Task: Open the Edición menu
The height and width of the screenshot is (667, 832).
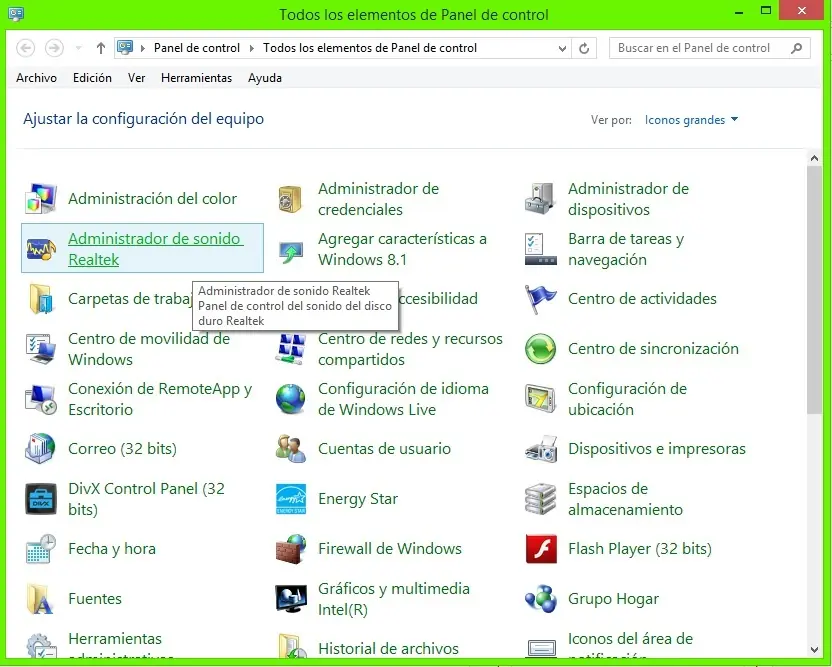Action: coord(92,78)
